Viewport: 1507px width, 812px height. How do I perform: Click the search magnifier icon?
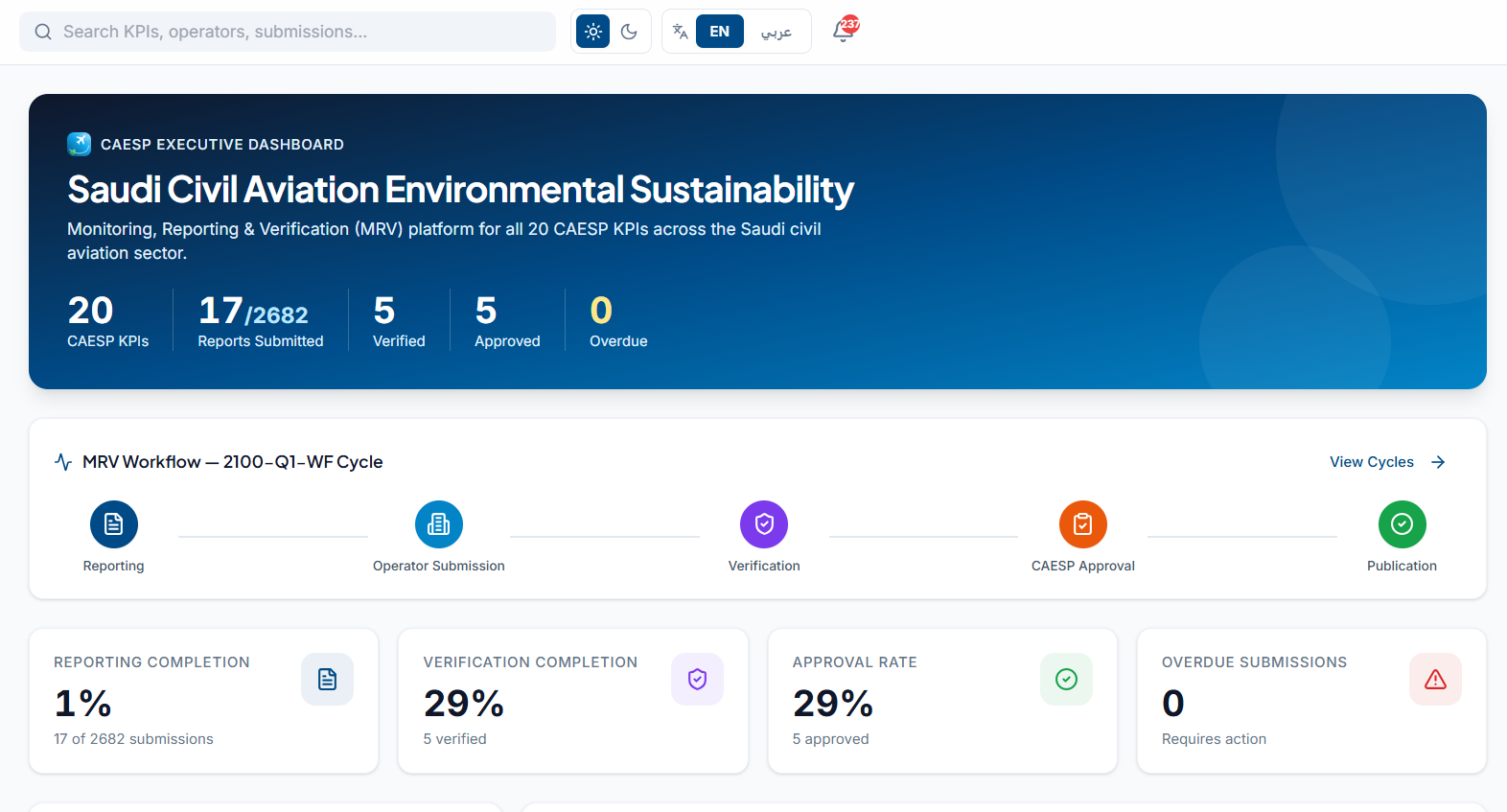43,32
